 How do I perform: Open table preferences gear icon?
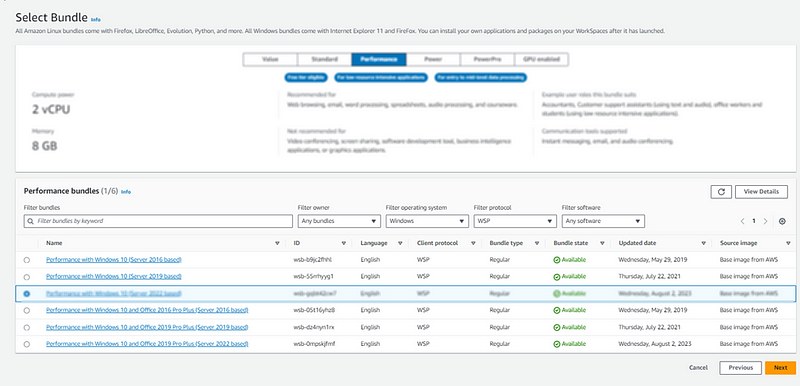[x=782, y=221]
